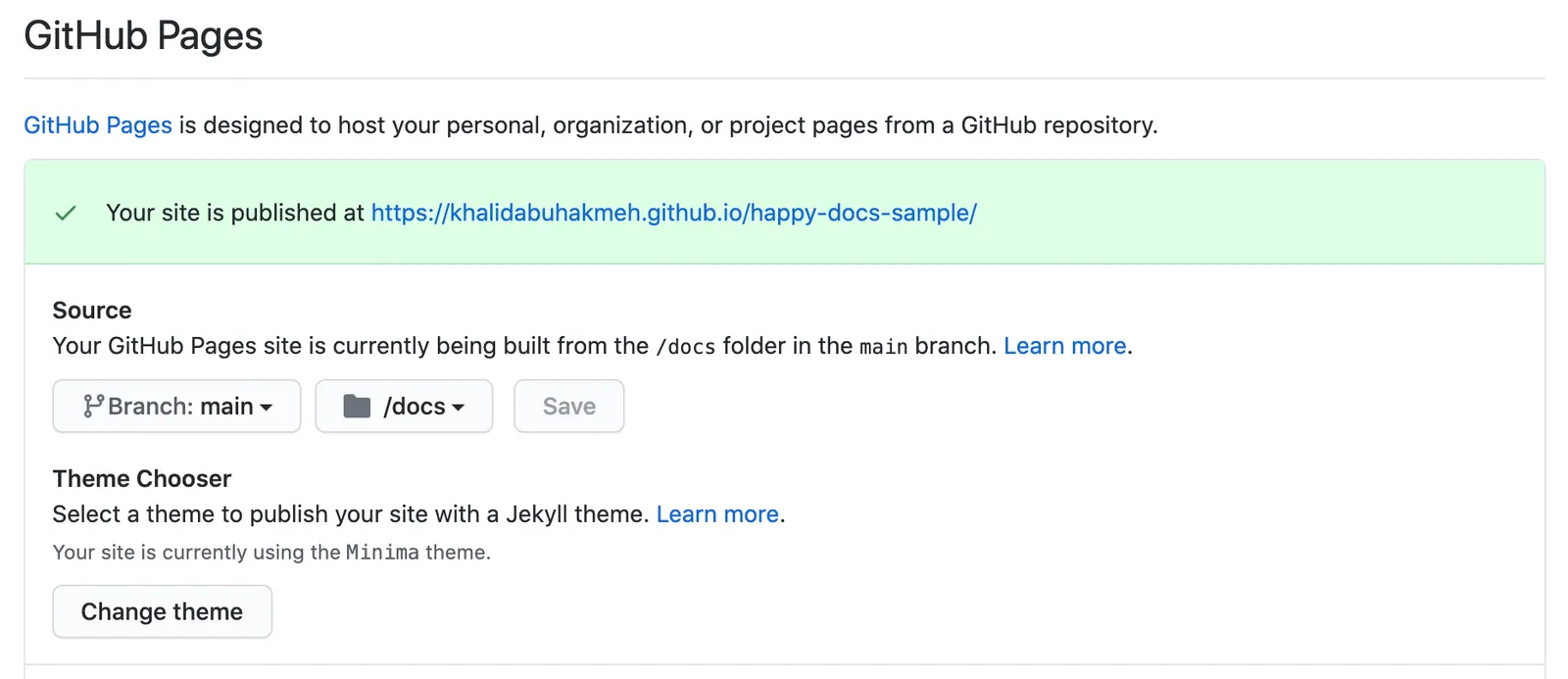Click the Save button

coord(569,406)
